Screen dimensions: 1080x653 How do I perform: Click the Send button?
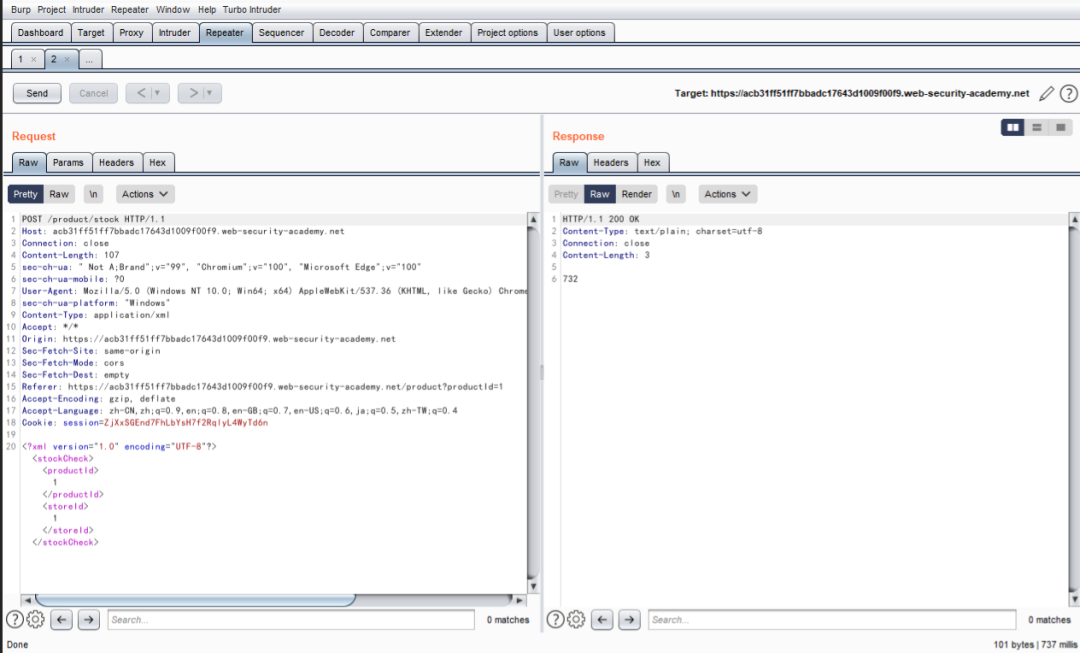click(x=37, y=93)
